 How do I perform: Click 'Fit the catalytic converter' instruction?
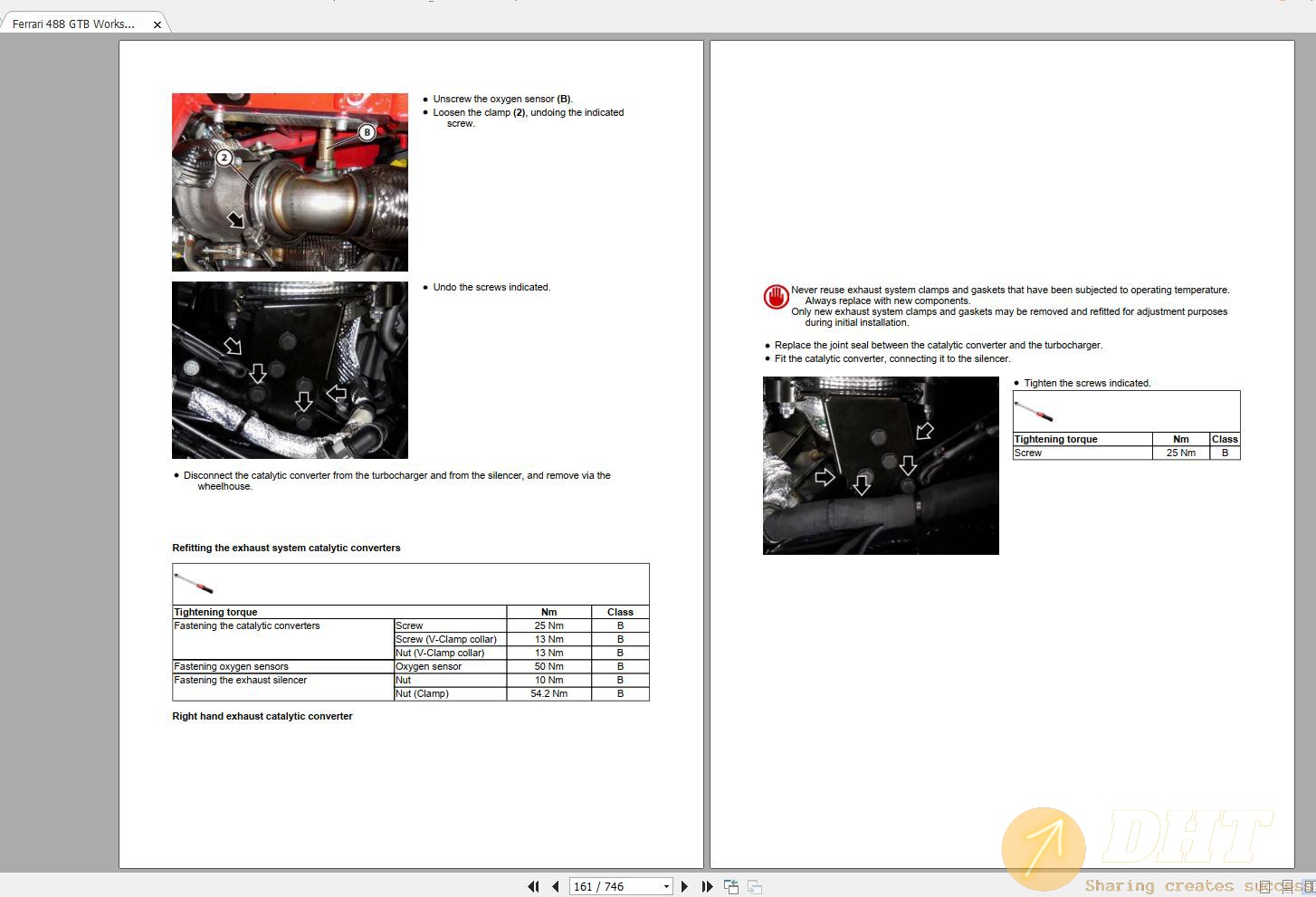(x=892, y=359)
